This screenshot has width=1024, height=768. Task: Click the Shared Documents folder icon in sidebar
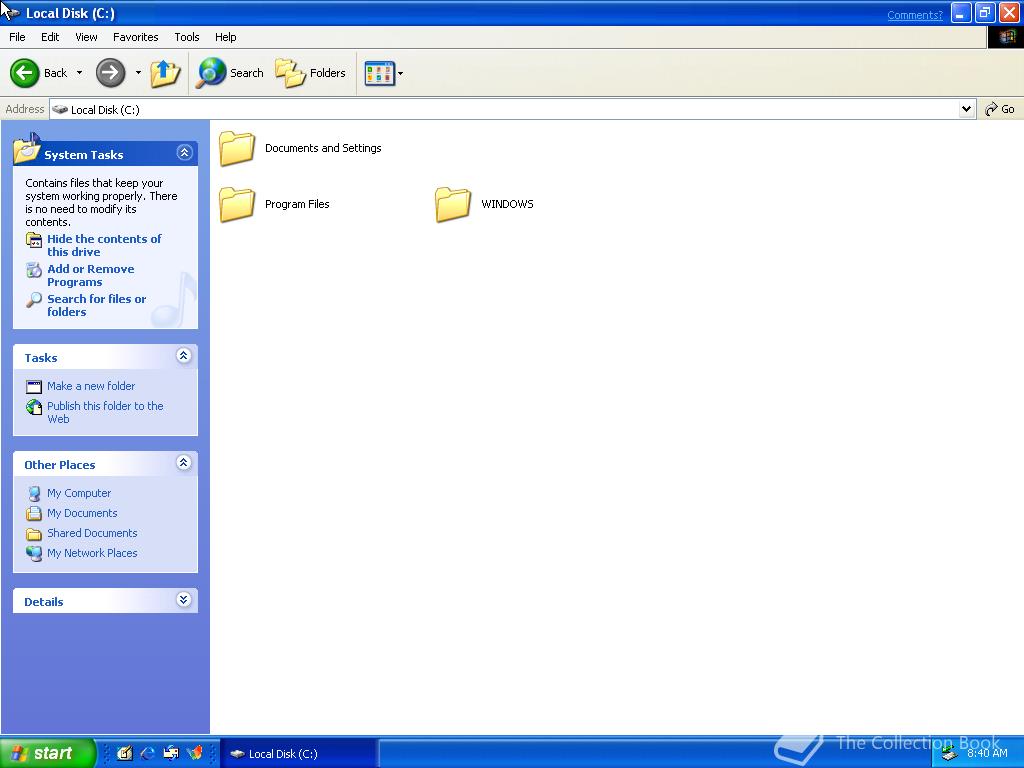(34, 534)
